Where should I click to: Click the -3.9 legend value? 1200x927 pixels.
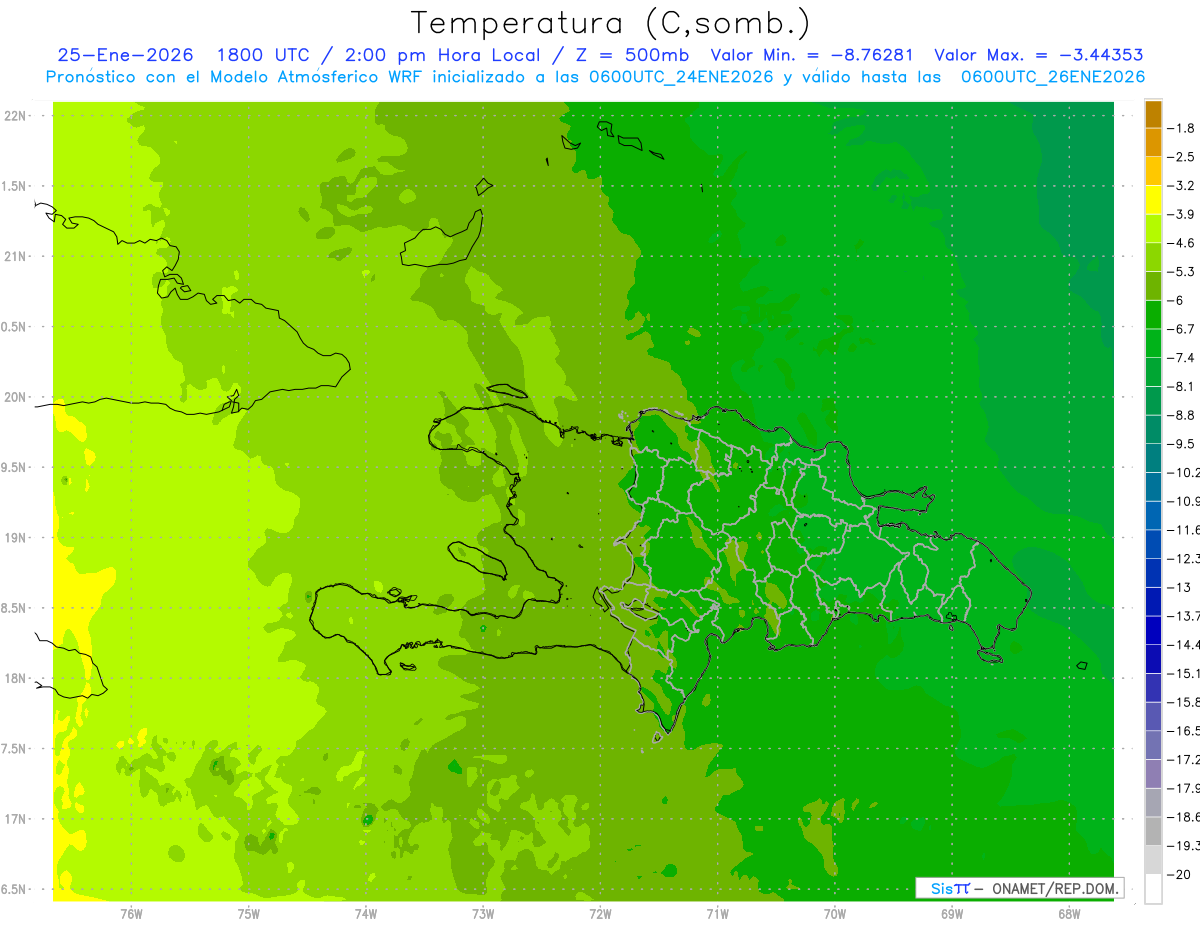(x=1181, y=214)
